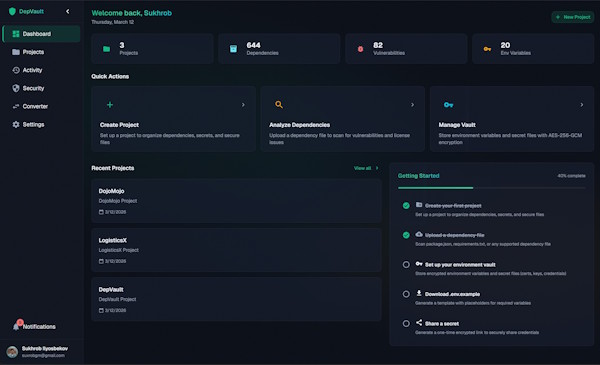Click the calendar icon in the DojoMojo card
Image resolution: width=600 pixels, height=365 pixels.
point(101,212)
